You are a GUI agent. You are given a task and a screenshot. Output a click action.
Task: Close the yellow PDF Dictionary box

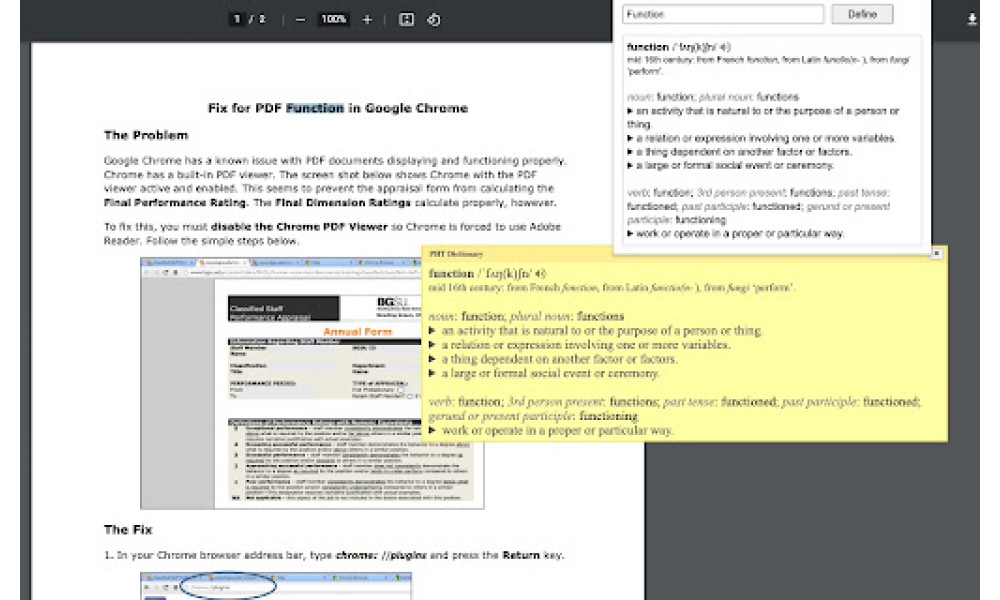tap(936, 254)
